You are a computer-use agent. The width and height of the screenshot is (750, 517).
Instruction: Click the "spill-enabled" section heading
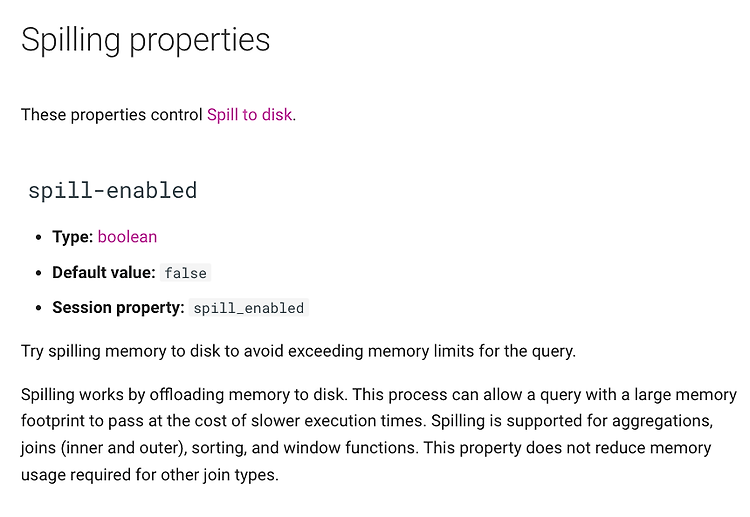tap(112, 190)
